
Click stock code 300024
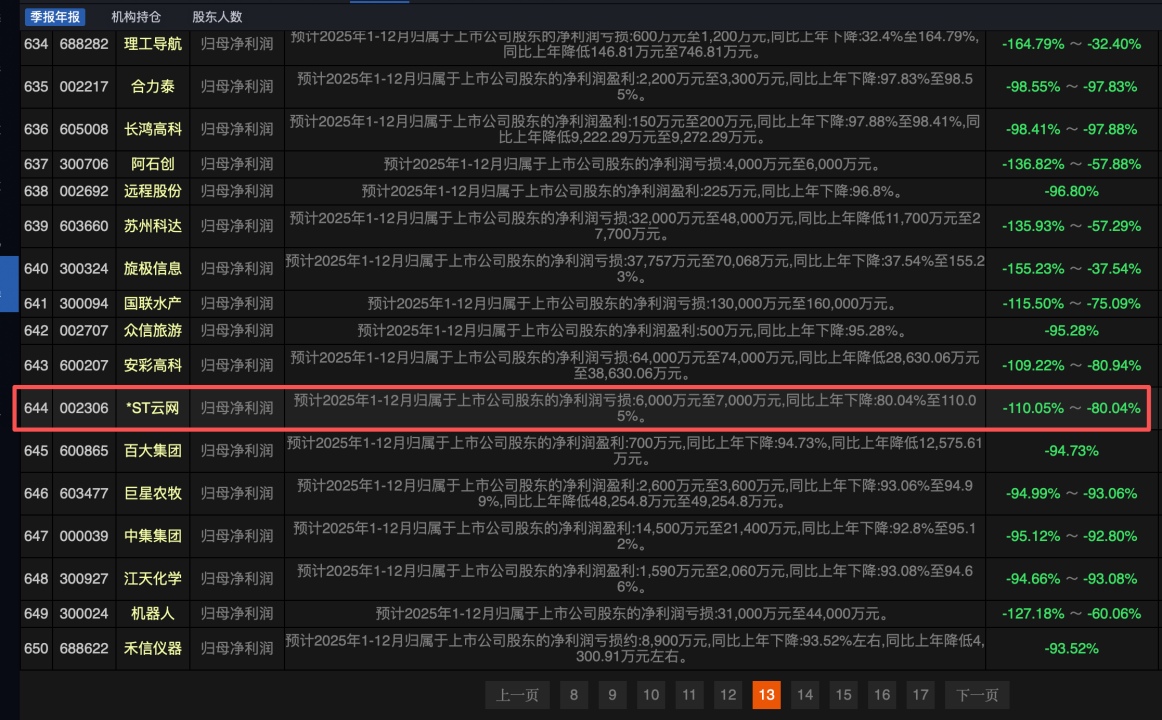(84, 613)
